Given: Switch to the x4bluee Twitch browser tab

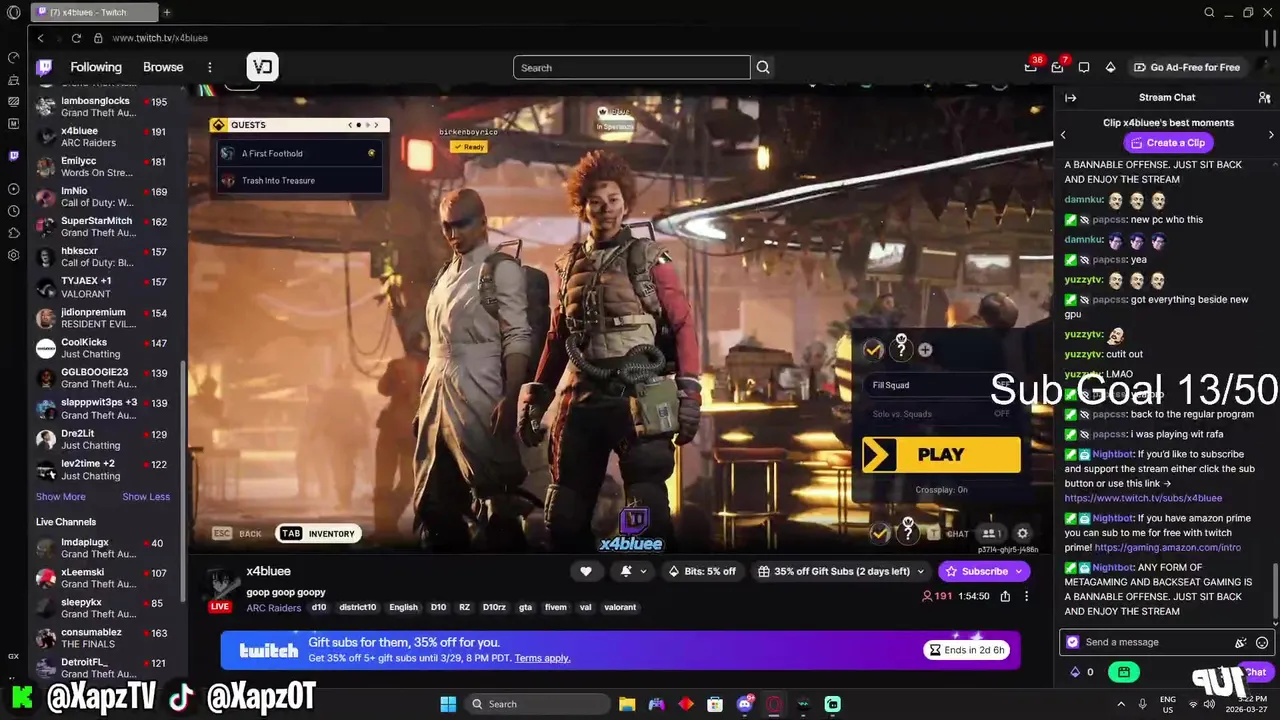Looking at the screenshot, I should pos(94,13).
